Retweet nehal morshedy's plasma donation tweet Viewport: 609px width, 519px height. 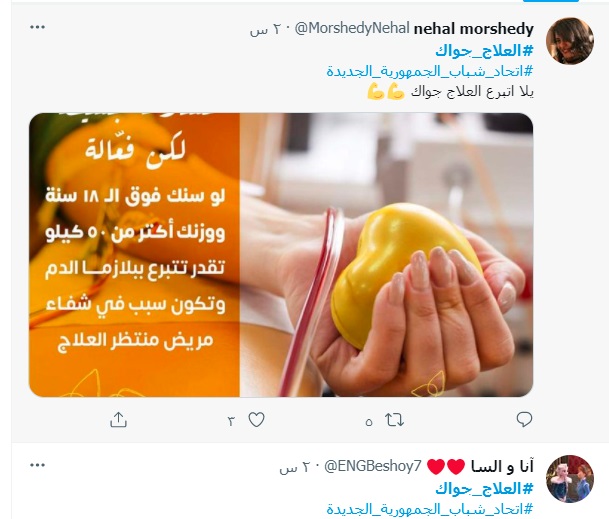[x=394, y=420]
